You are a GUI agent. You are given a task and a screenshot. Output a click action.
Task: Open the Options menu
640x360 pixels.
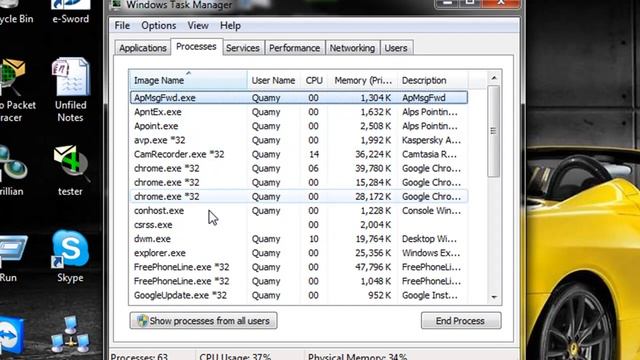(x=159, y=26)
